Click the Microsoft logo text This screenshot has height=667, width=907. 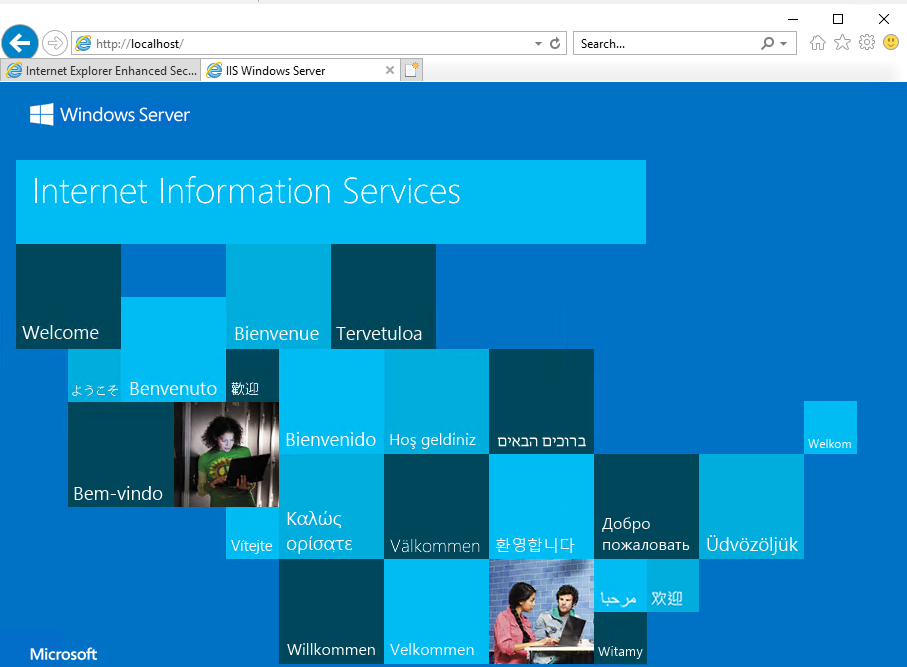click(x=64, y=654)
